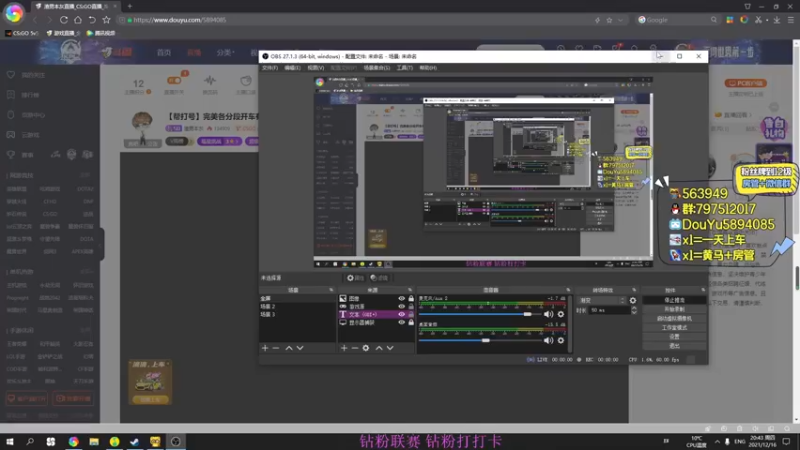
Task: Open OBS File menu
Action: click(x=270, y=68)
